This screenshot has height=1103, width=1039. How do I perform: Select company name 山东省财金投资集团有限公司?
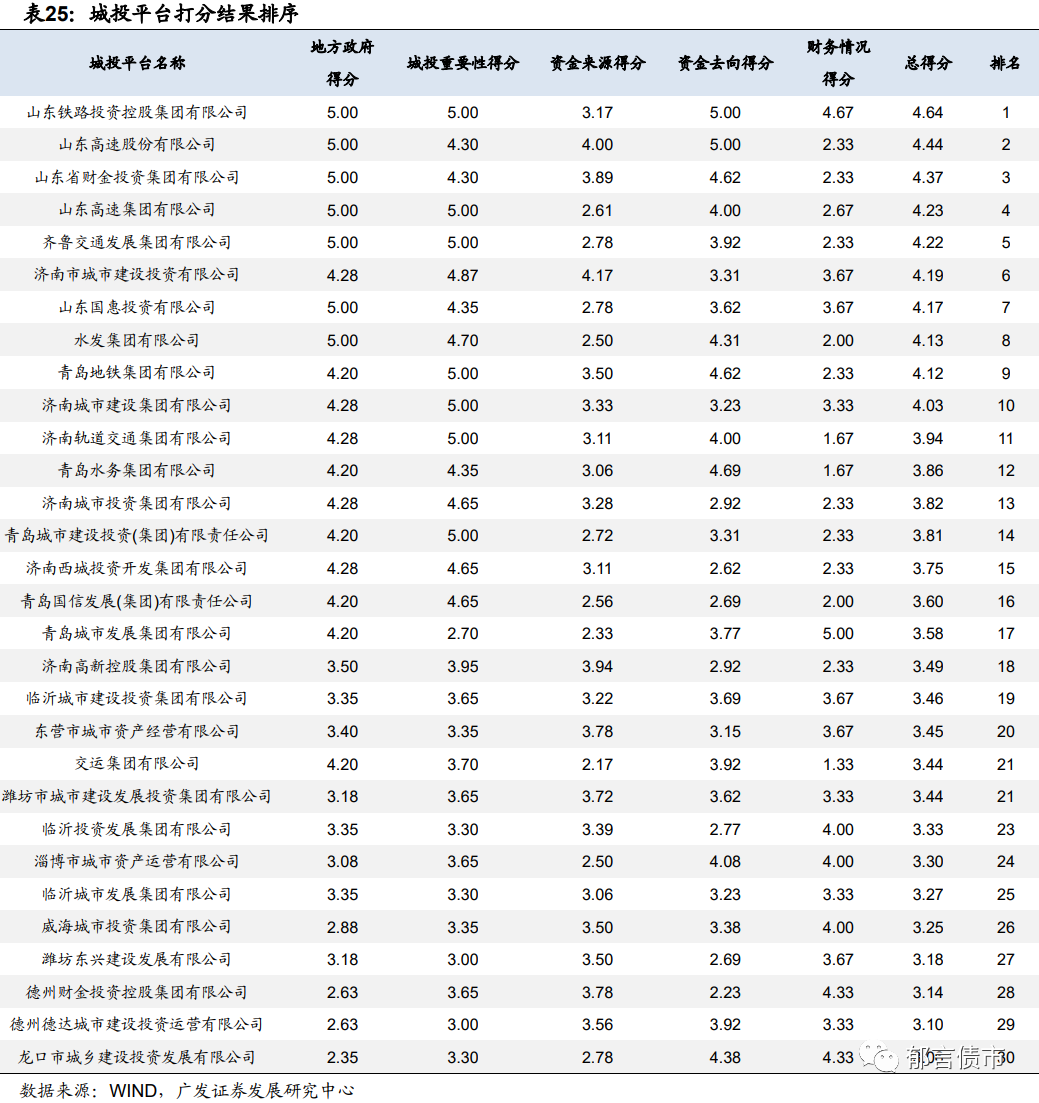pyautogui.click(x=137, y=177)
